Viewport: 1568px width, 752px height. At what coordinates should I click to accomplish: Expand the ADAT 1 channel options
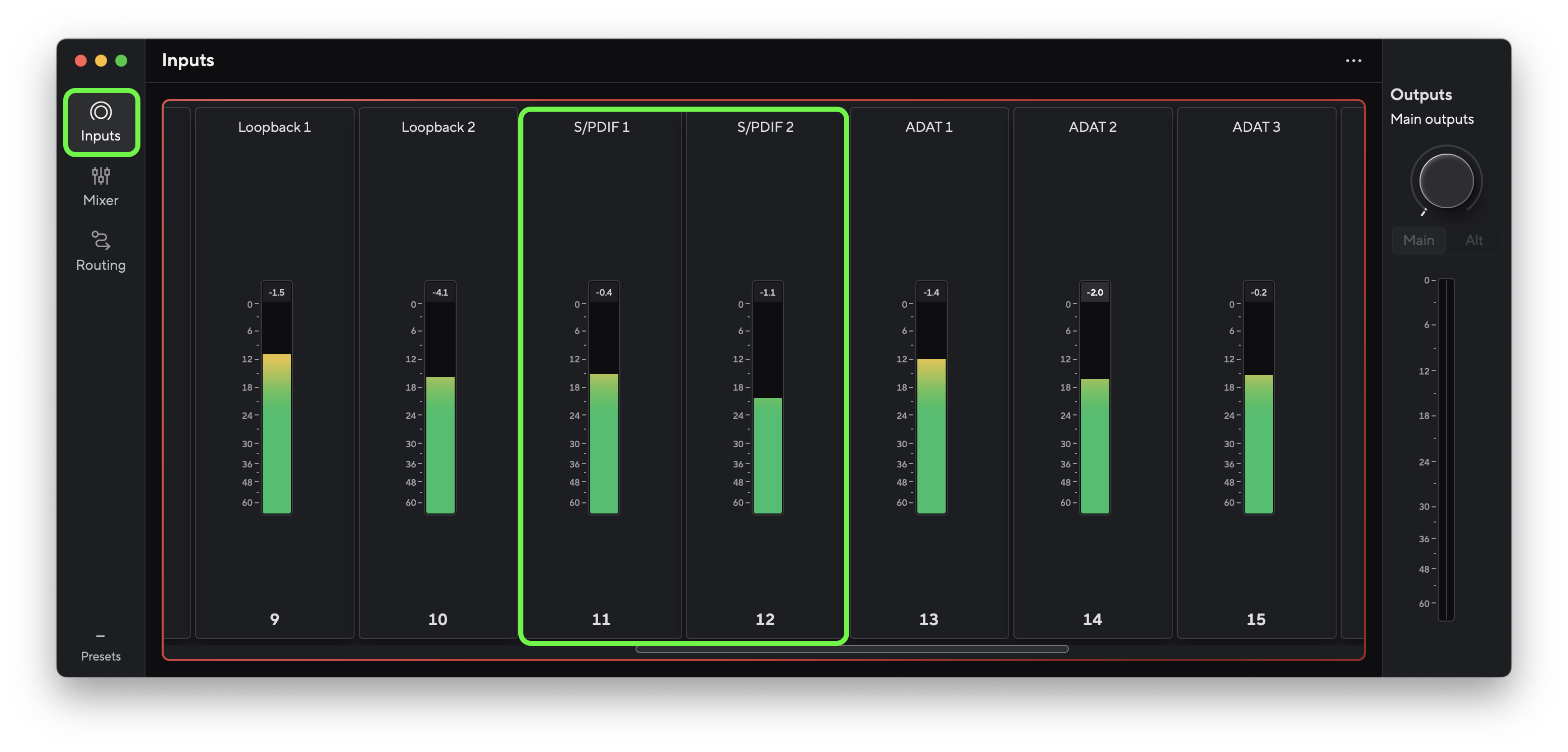(929, 127)
